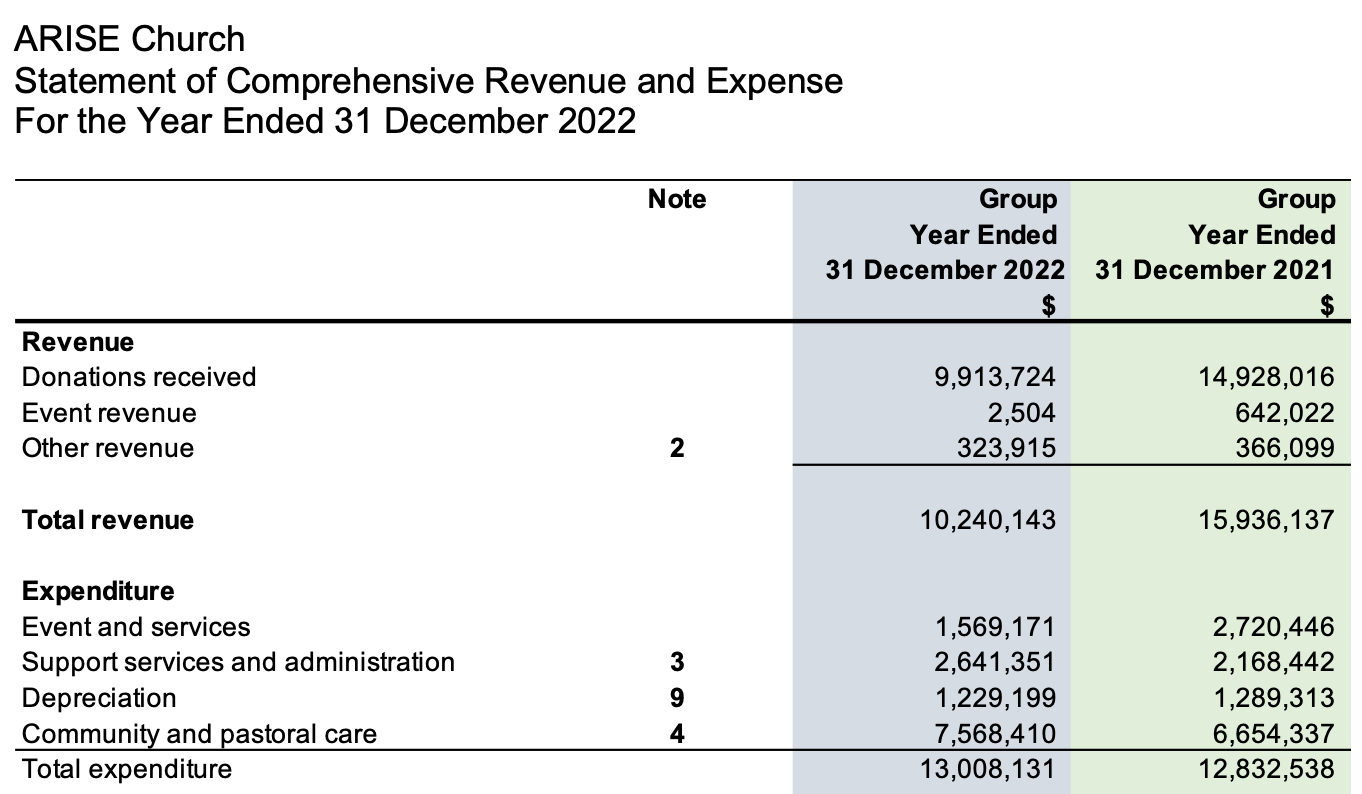
Task: Select the 'Event and services' row label
Action: (136, 627)
